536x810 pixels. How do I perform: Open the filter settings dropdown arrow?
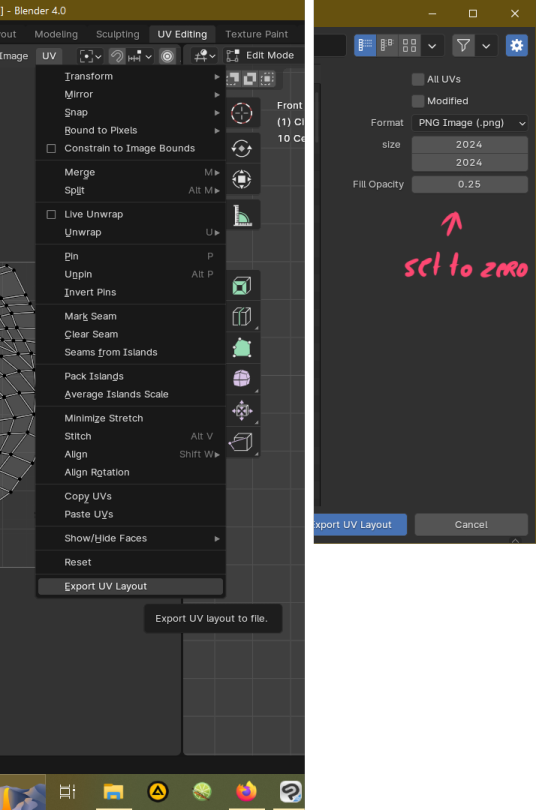coord(486,45)
